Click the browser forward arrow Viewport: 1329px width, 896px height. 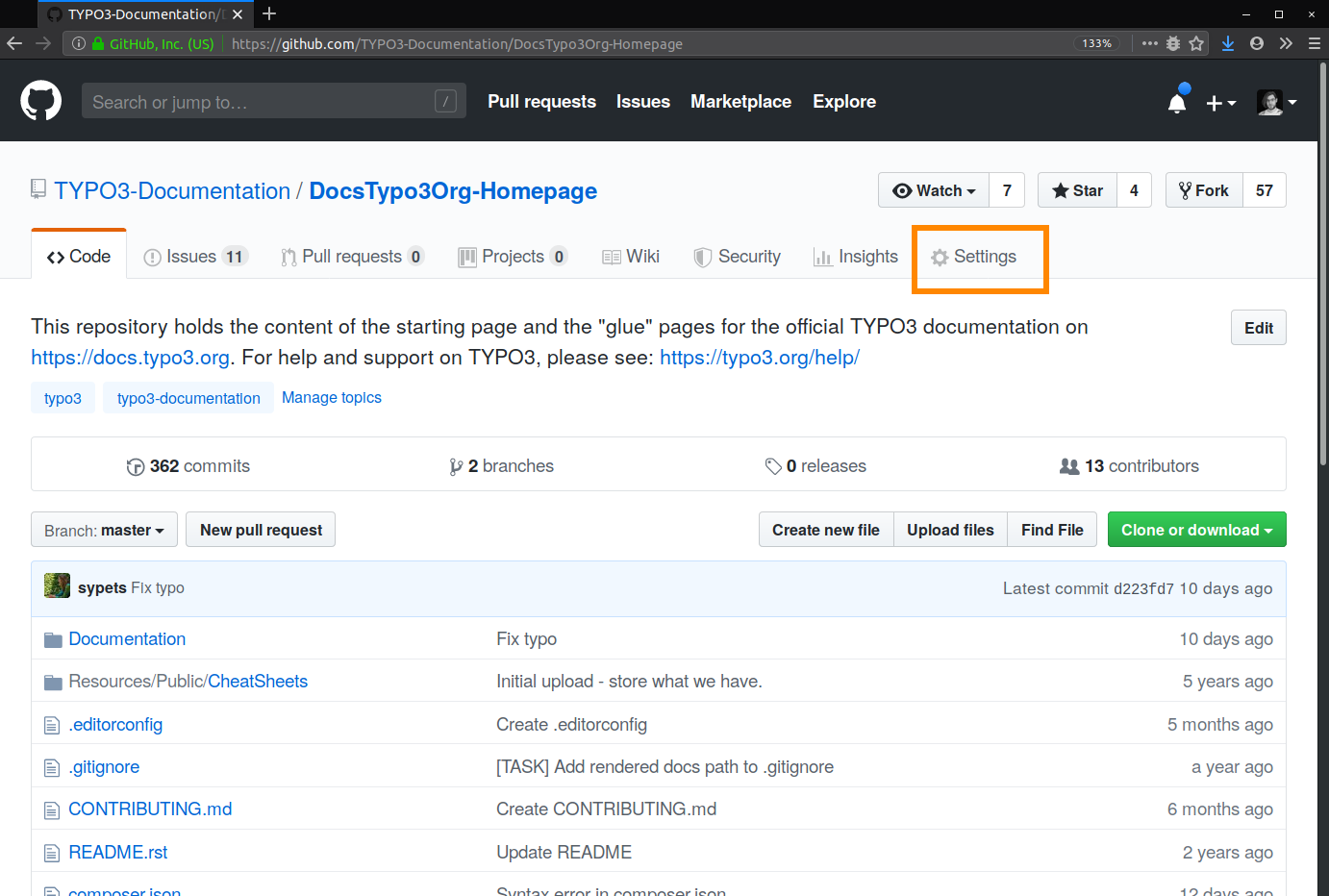43,43
